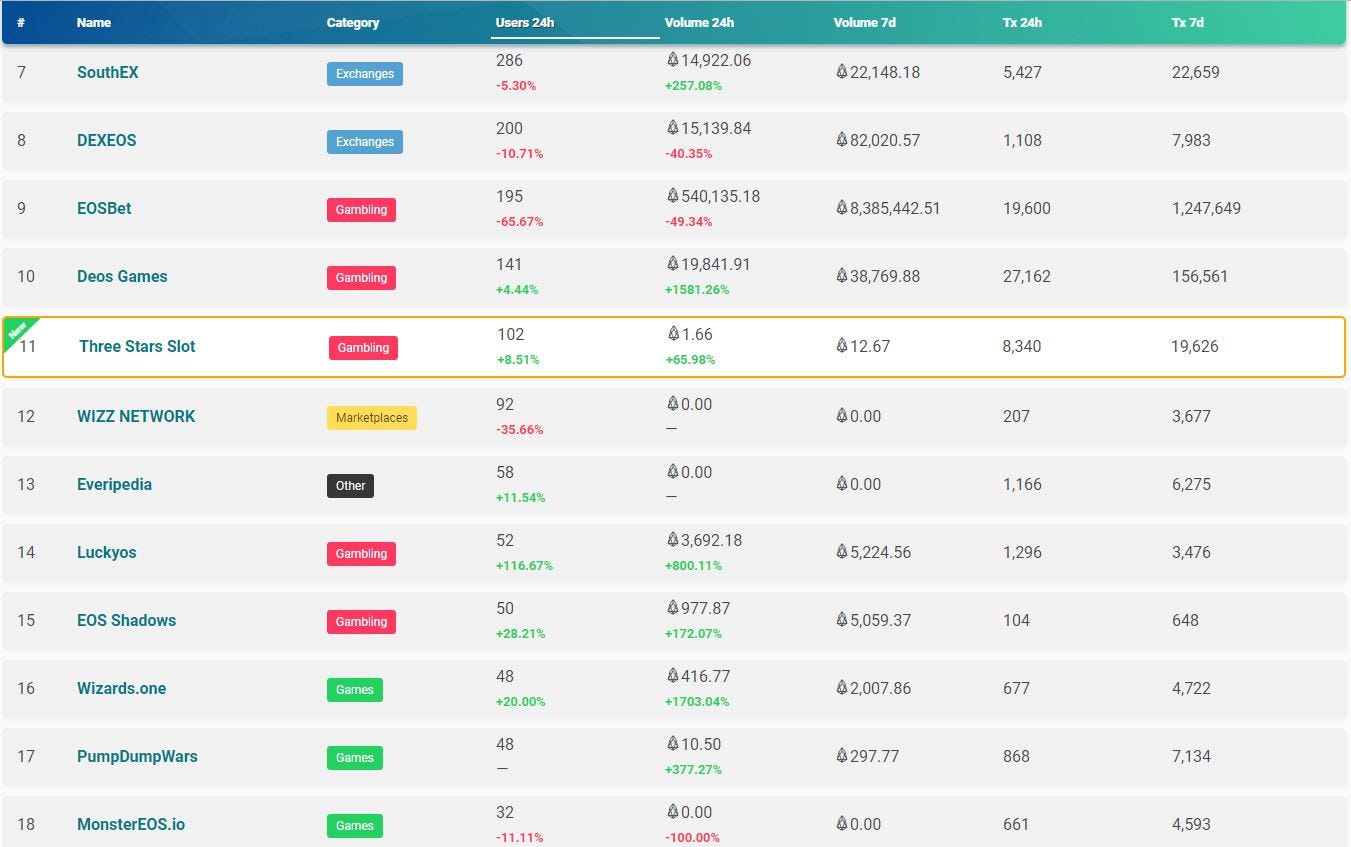Click Deos Games Tx 24h value 27,162
The width and height of the screenshot is (1351, 847).
[1027, 276]
